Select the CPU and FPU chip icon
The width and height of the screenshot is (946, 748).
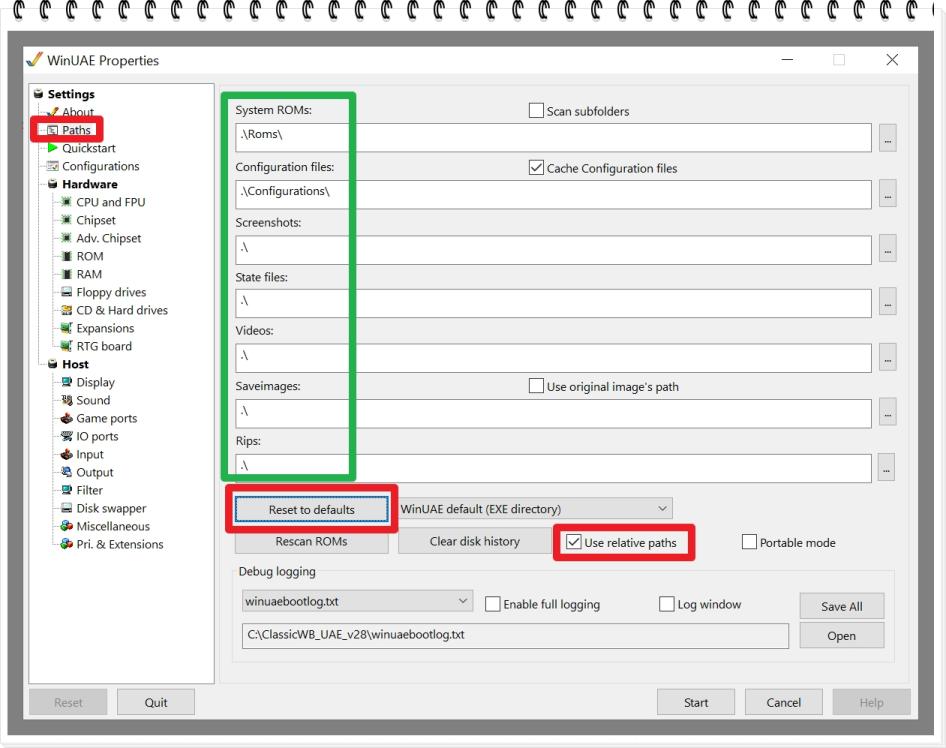pyautogui.click(x=68, y=202)
